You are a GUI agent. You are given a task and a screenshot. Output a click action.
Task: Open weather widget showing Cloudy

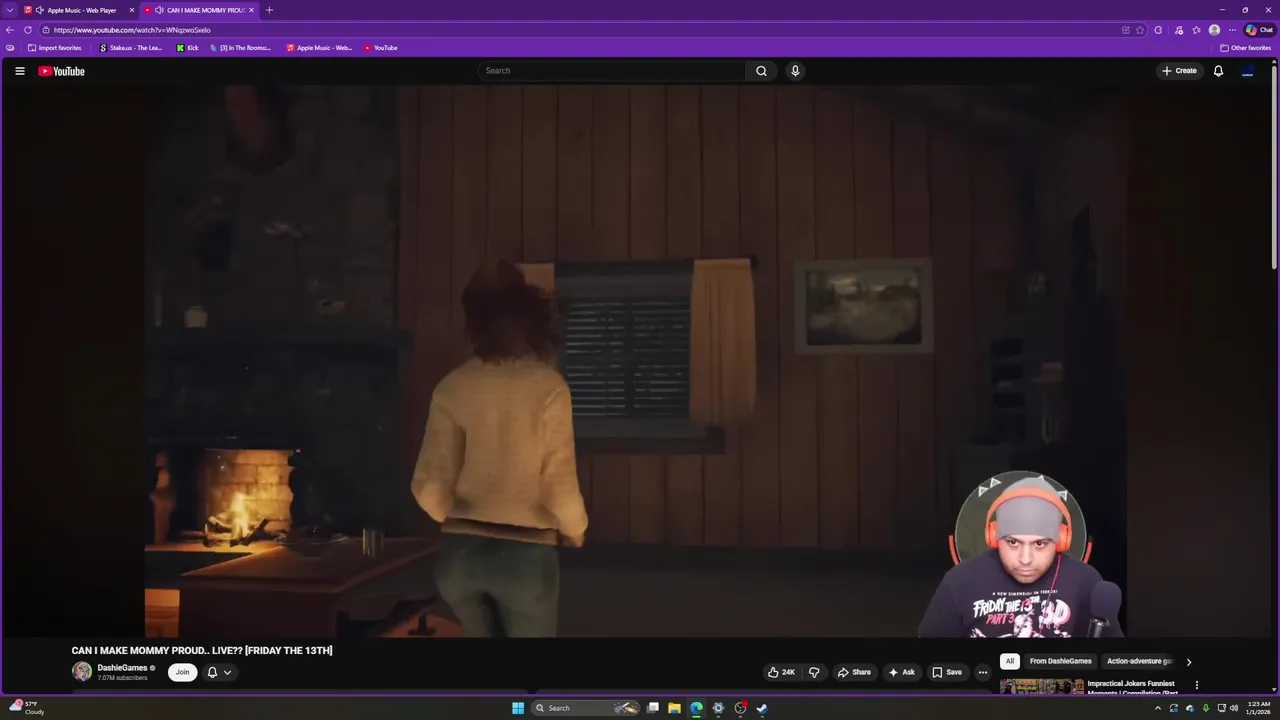(x=27, y=708)
